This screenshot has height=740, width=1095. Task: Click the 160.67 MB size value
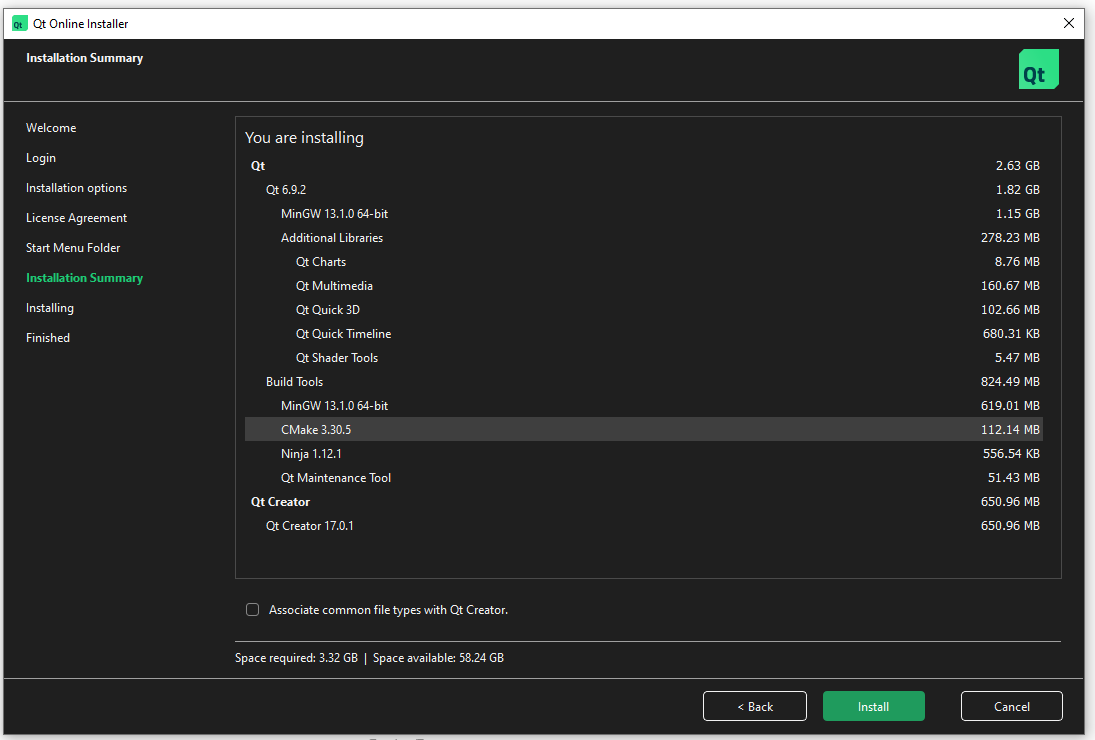pyautogui.click(x=1010, y=286)
